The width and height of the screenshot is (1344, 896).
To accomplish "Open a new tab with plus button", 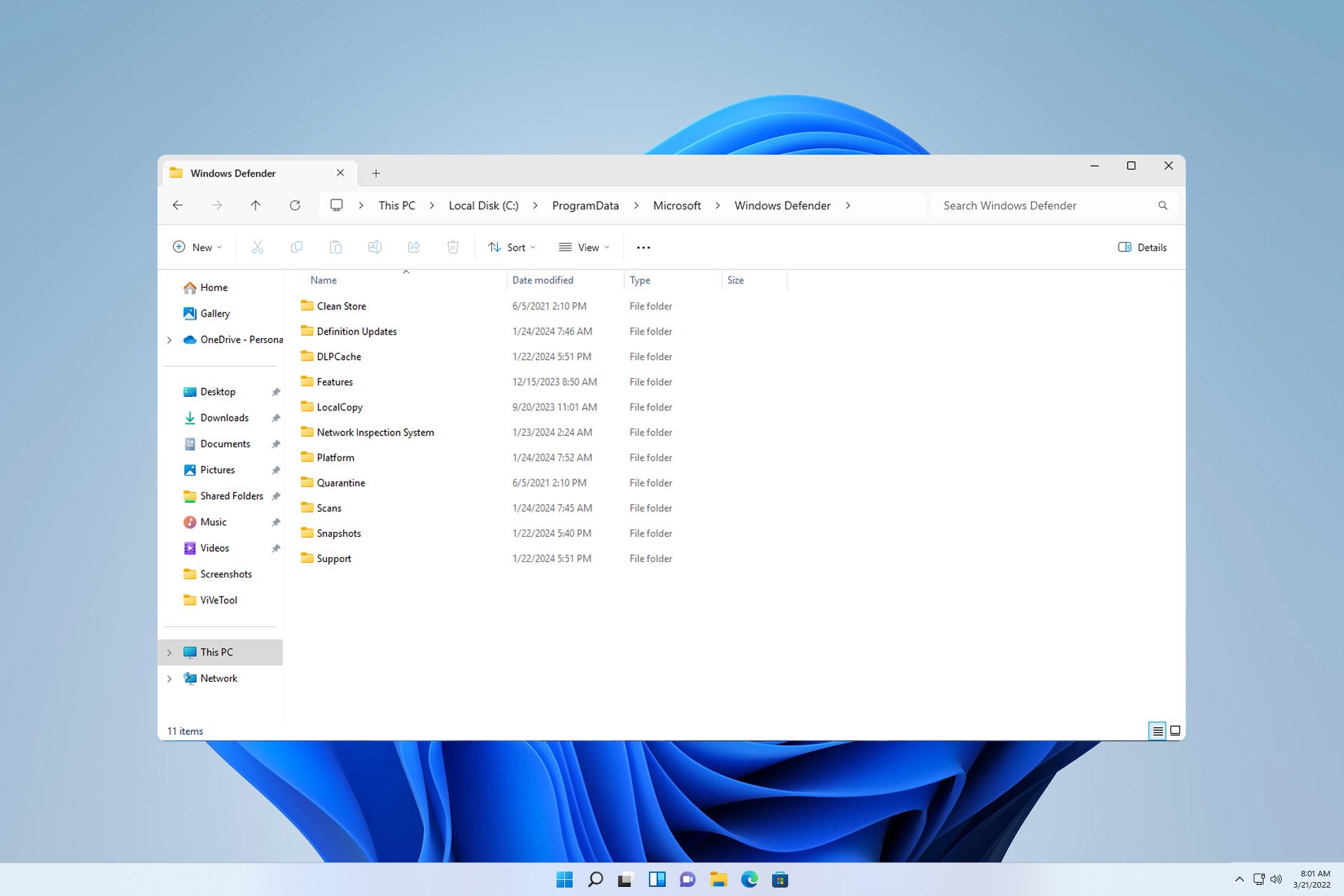I will [x=376, y=173].
